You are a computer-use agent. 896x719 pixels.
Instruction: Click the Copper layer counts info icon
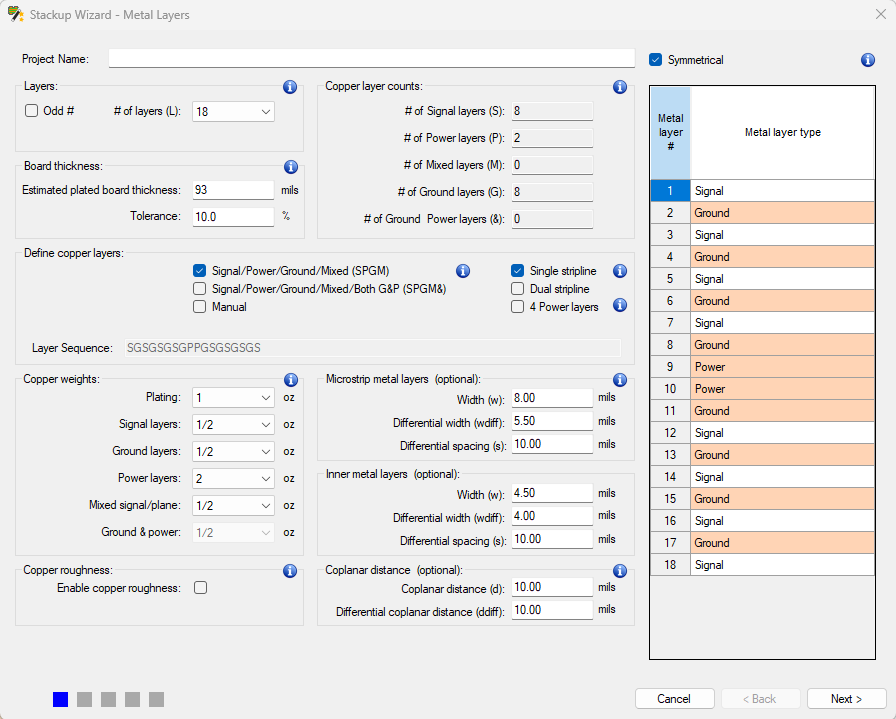pos(619,87)
